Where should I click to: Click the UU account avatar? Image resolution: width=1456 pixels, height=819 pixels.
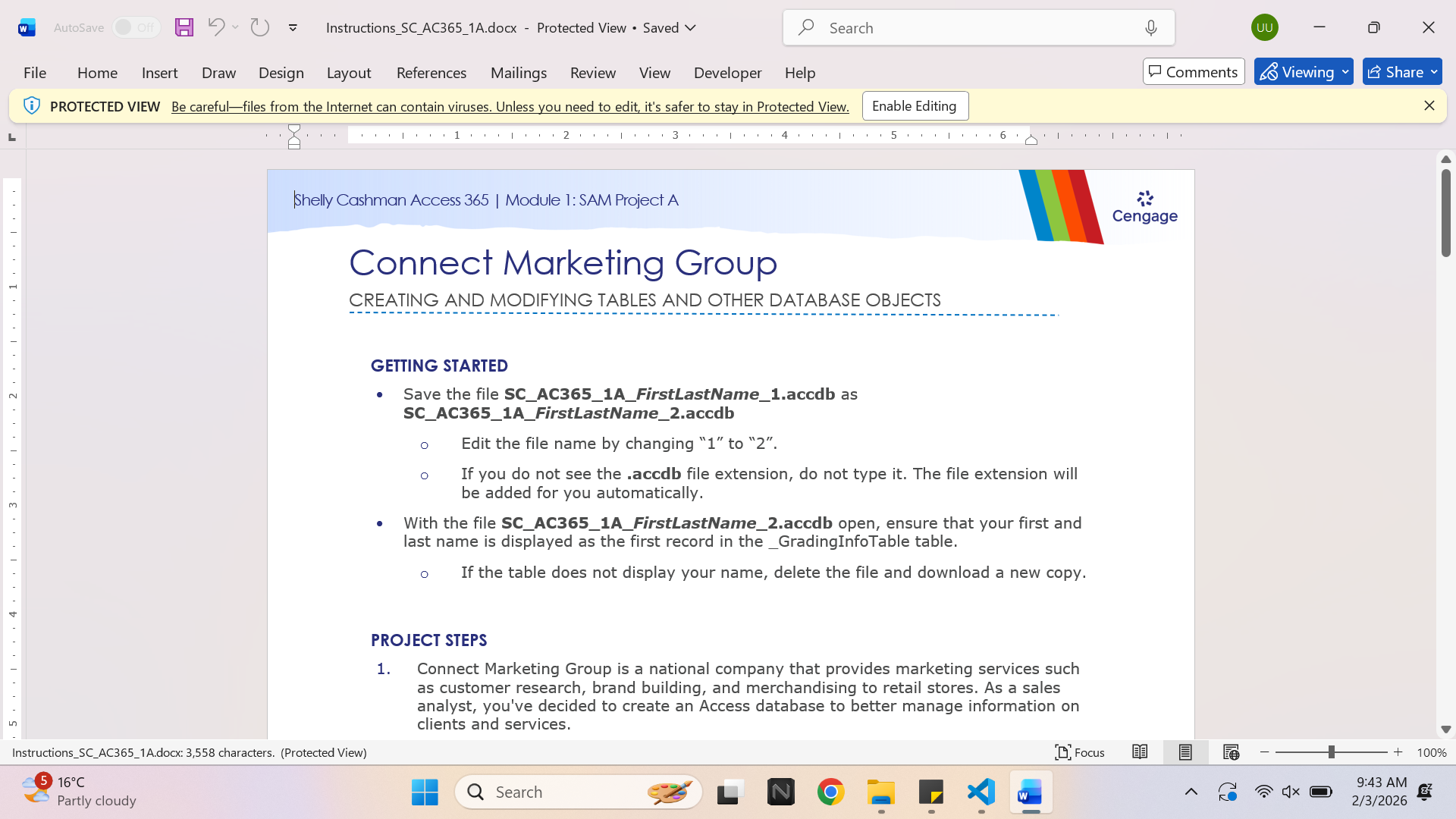(1264, 27)
